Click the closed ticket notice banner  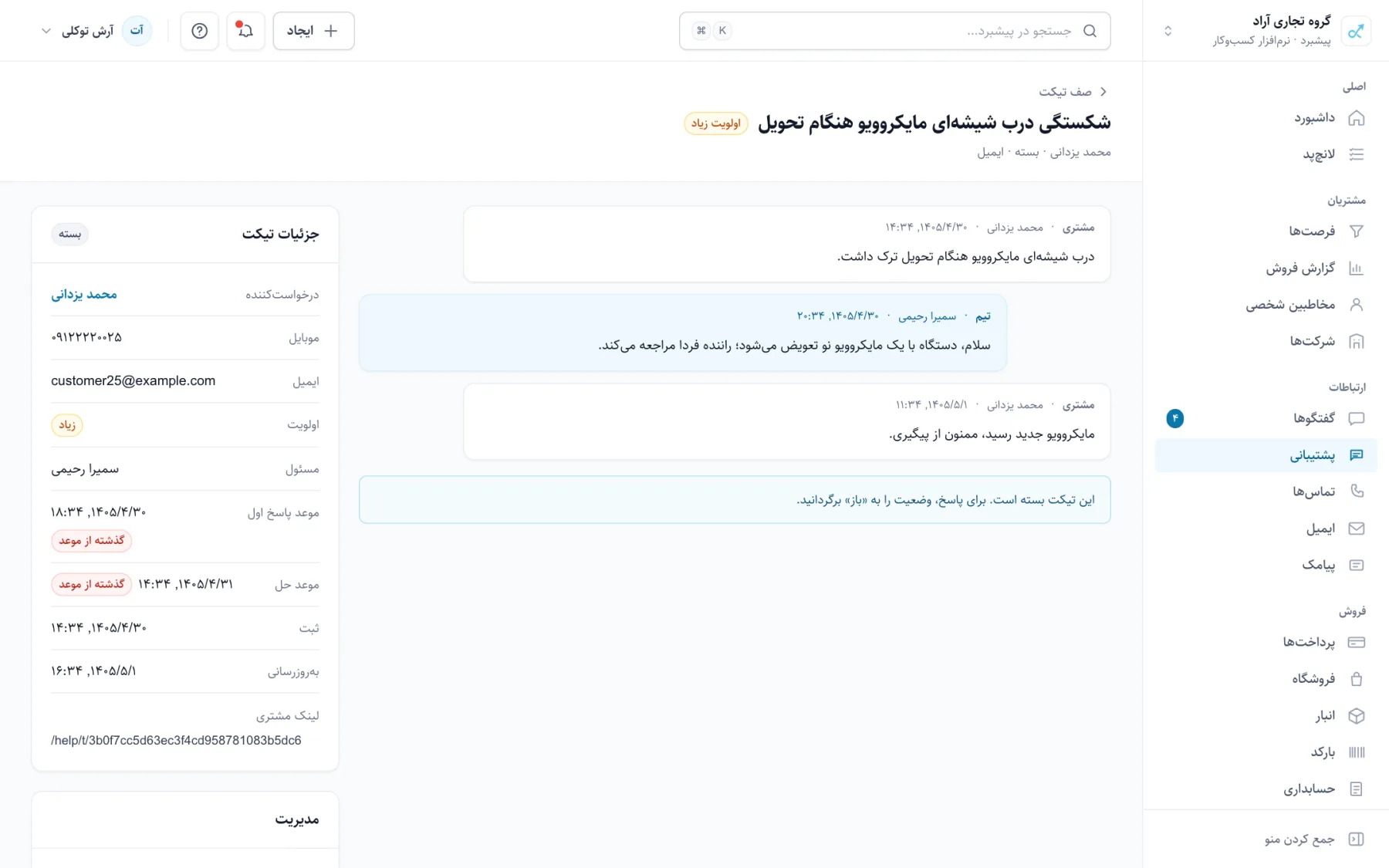coord(735,500)
